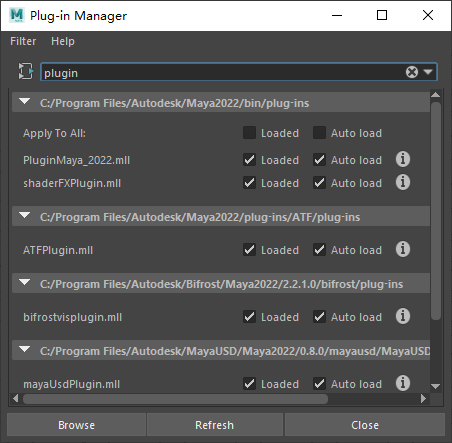This screenshot has height=443, width=452.
Task: Open the search history dropdown arrow
Action: pyautogui.click(x=428, y=72)
